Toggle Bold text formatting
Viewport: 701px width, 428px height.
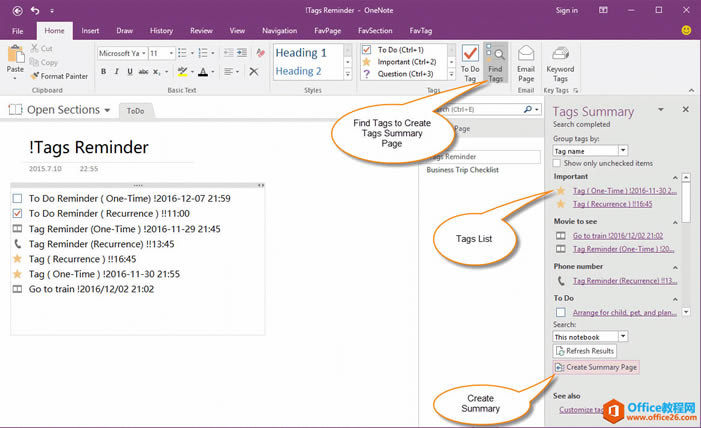coord(103,72)
